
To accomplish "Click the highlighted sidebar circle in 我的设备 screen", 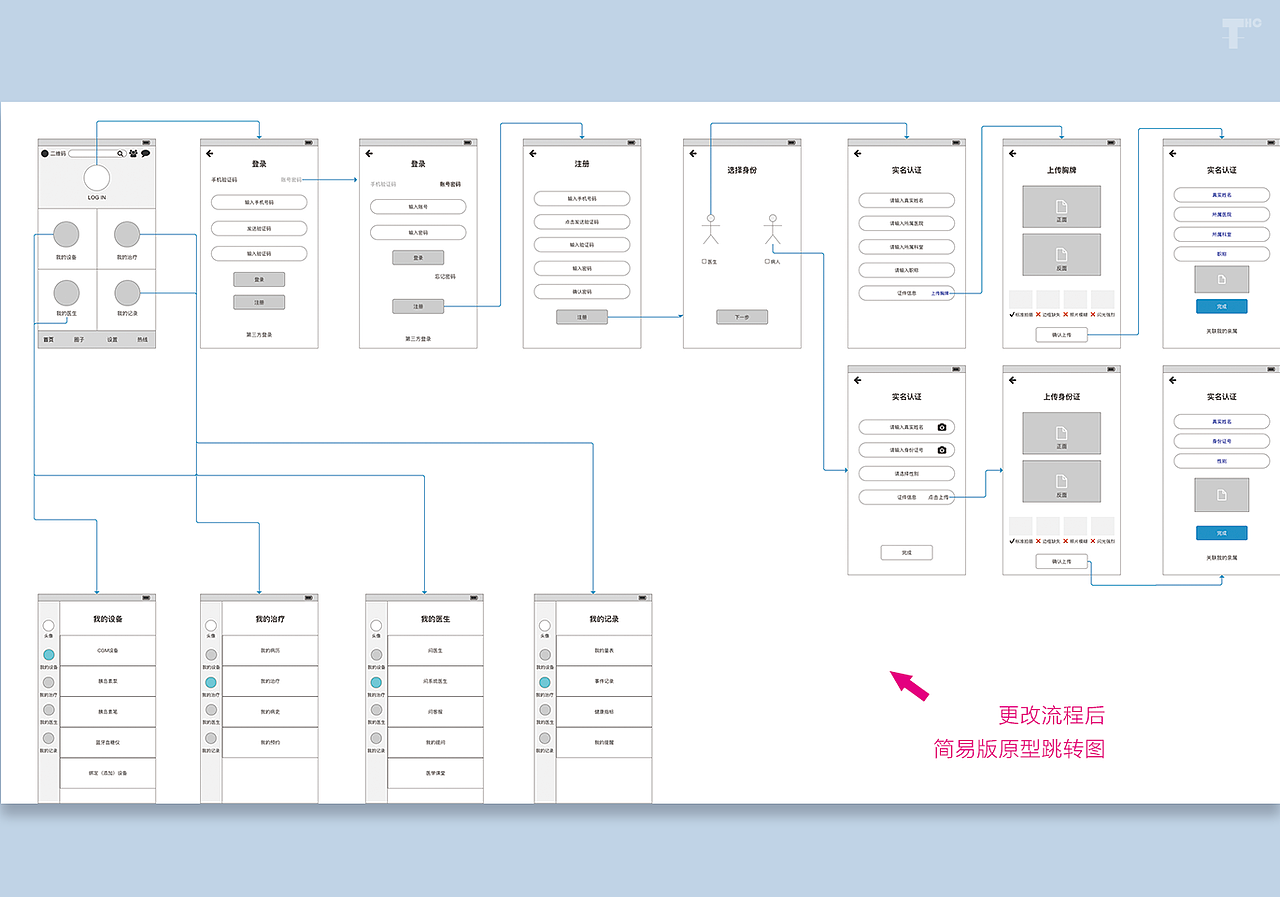I will pos(49,655).
